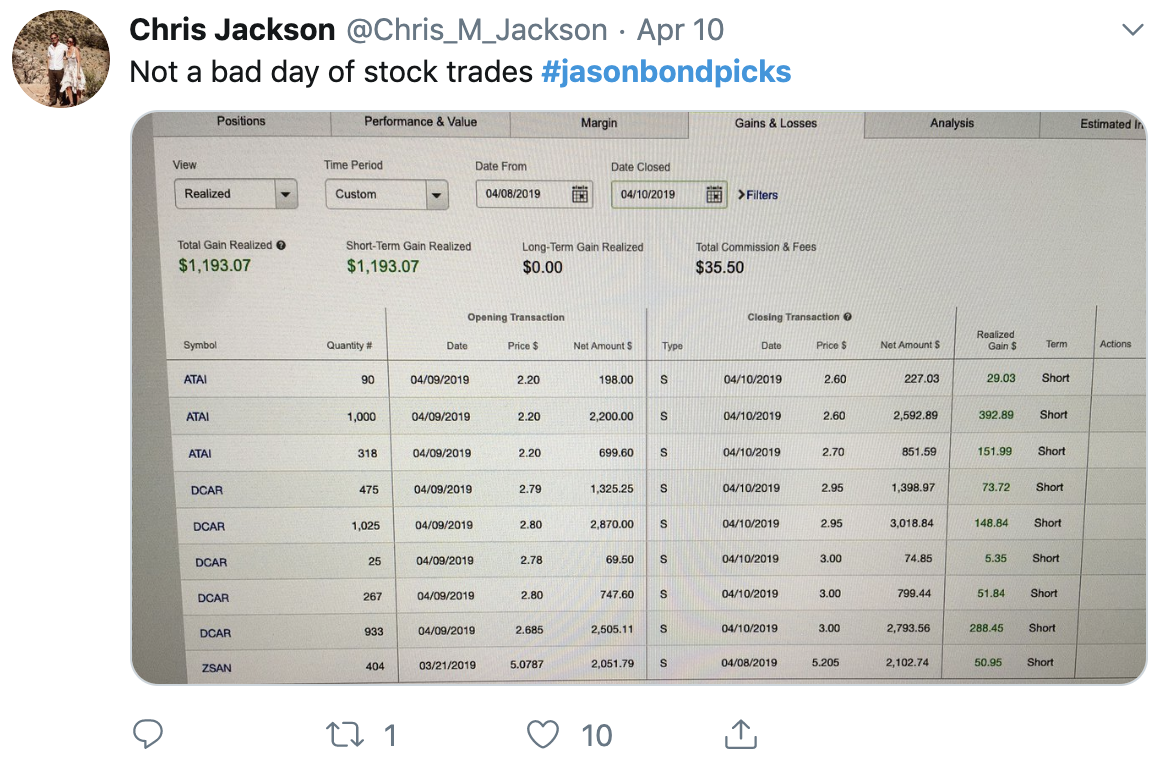Open the Margin tab
The image size is (1170, 764).
pos(599,123)
